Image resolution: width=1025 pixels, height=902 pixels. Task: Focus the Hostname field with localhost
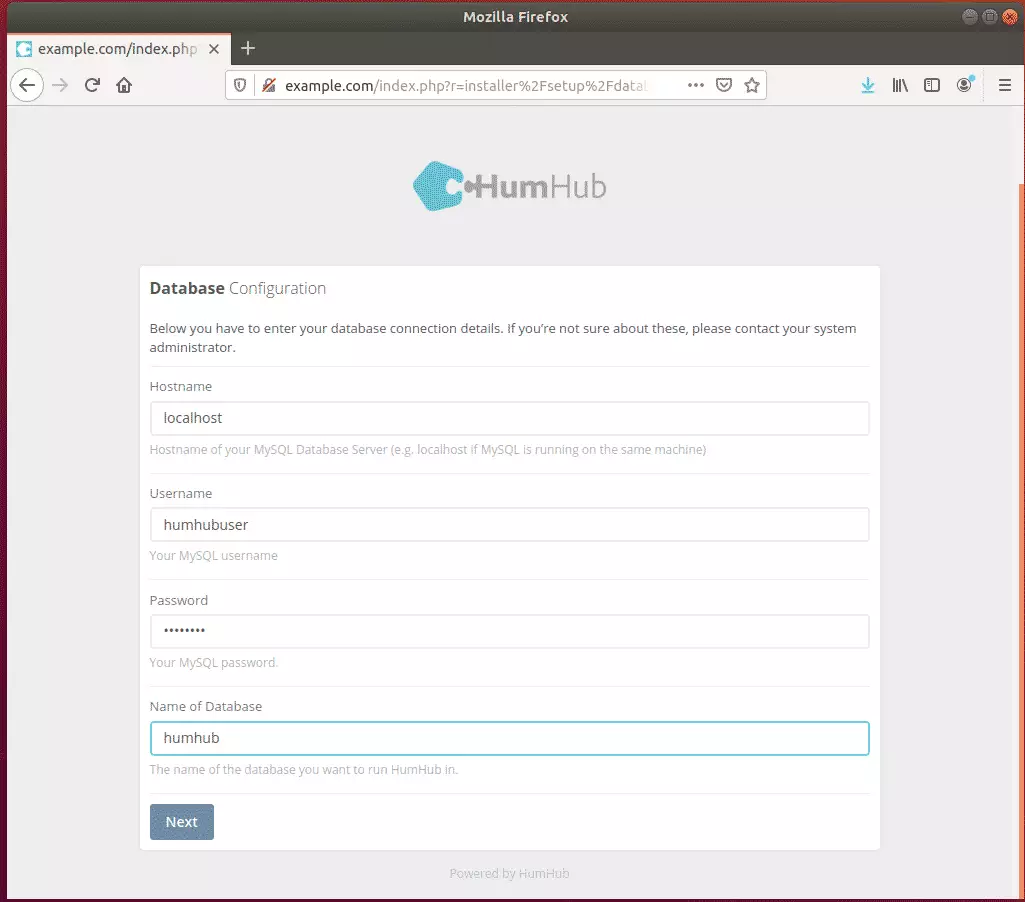click(x=509, y=418)
